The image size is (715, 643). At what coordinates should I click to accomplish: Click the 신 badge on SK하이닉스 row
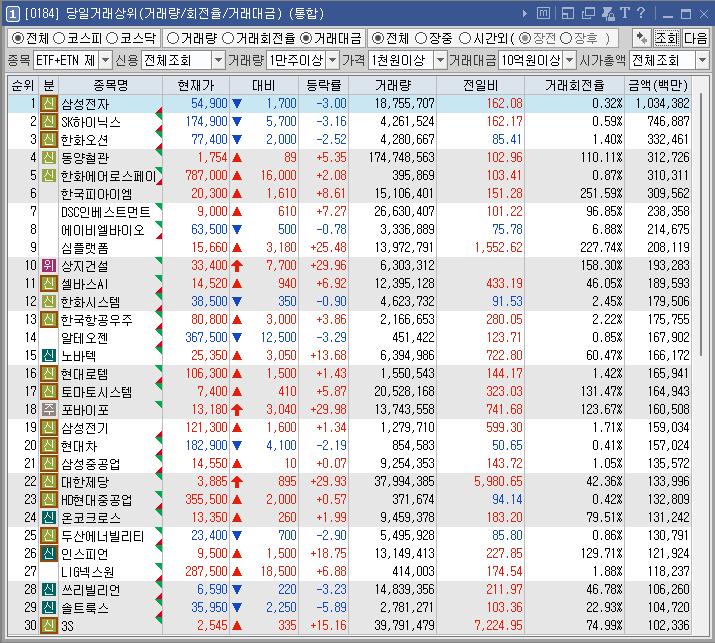tap(49, 121)
